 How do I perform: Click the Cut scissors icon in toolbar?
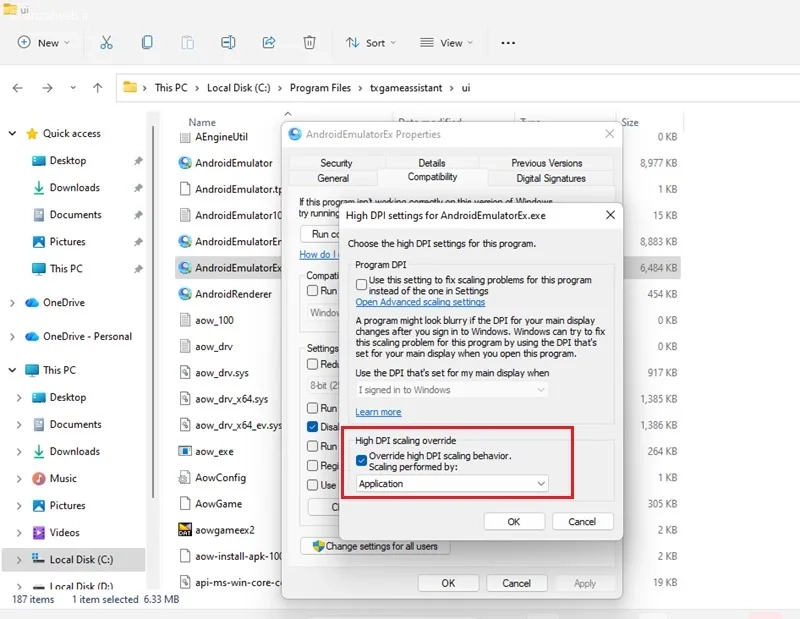[106, 43]
